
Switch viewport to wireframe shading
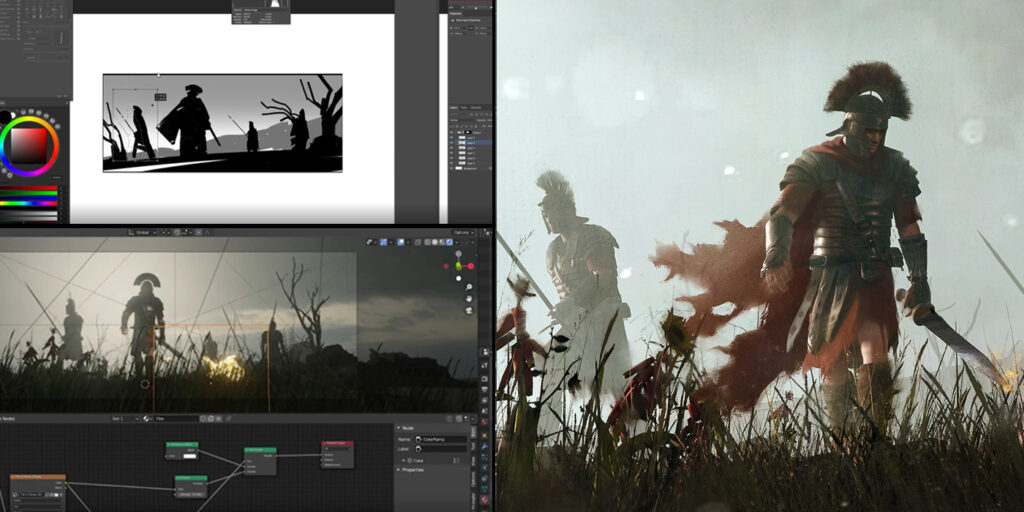pos(427,242)
